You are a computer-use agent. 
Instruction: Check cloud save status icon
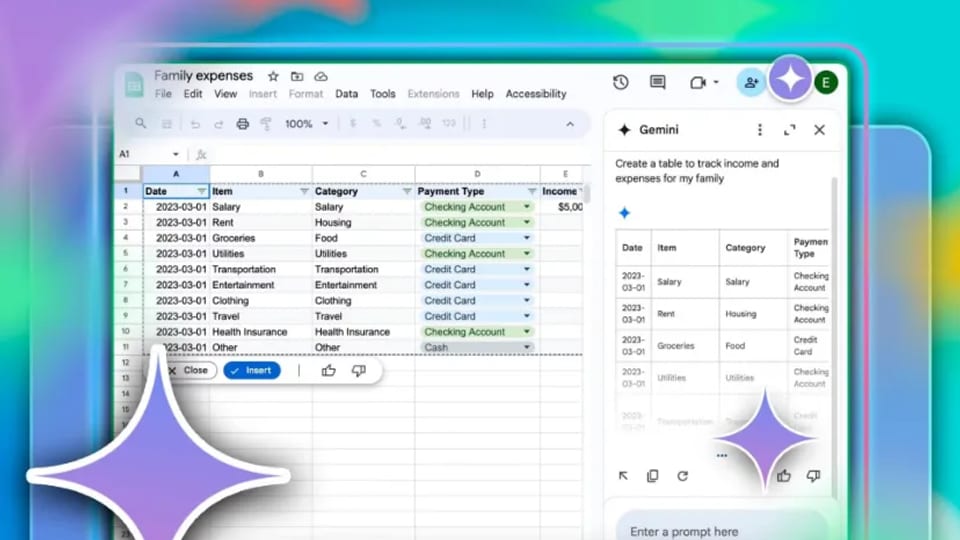tap(321, 77)
